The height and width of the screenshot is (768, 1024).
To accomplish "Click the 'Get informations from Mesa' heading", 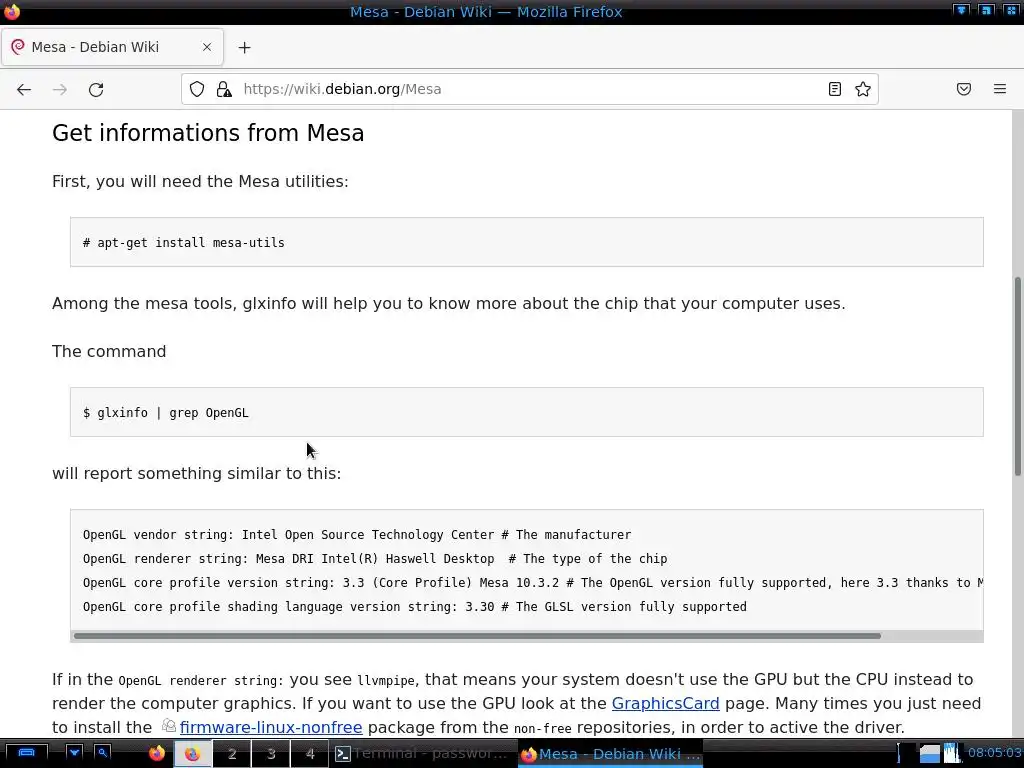I will [208, 133].
